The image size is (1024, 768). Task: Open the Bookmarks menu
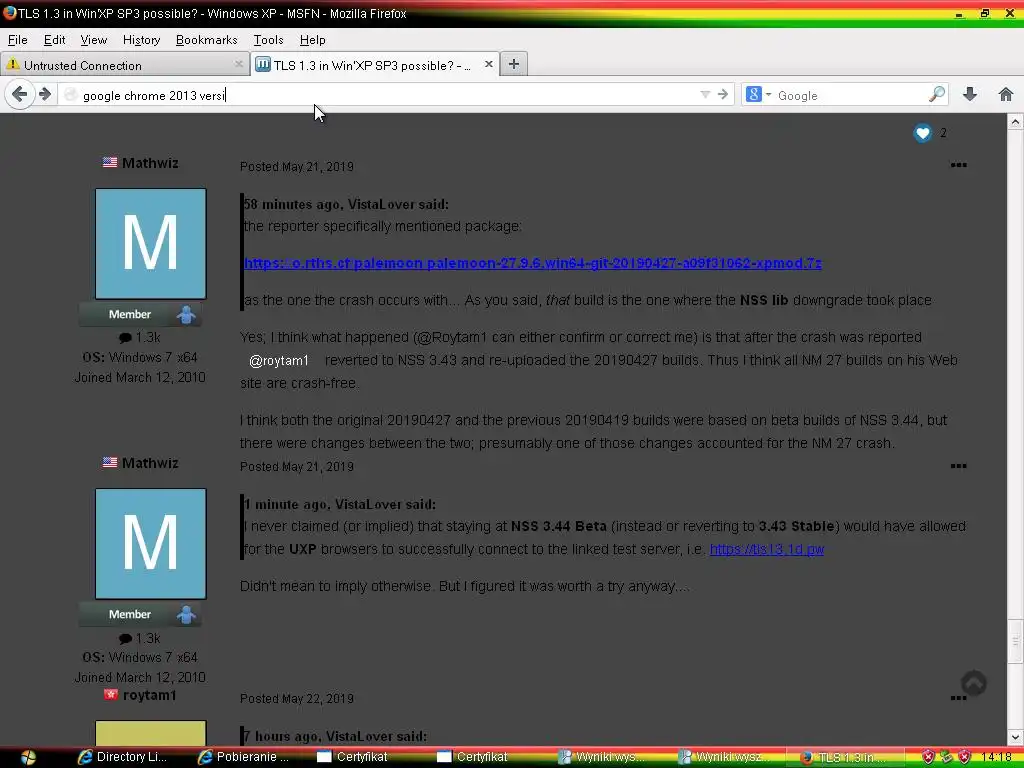(x=206, y=40)
